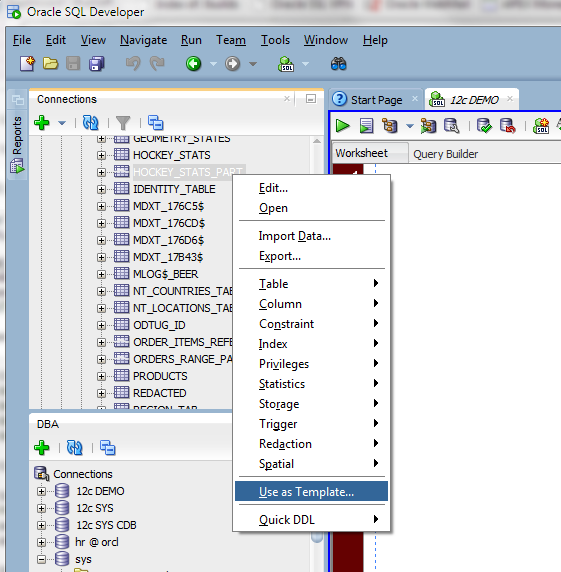This screenshot has height=572, width=561.
Task: Refresh the DBA panel
Action: coord(74,448)
